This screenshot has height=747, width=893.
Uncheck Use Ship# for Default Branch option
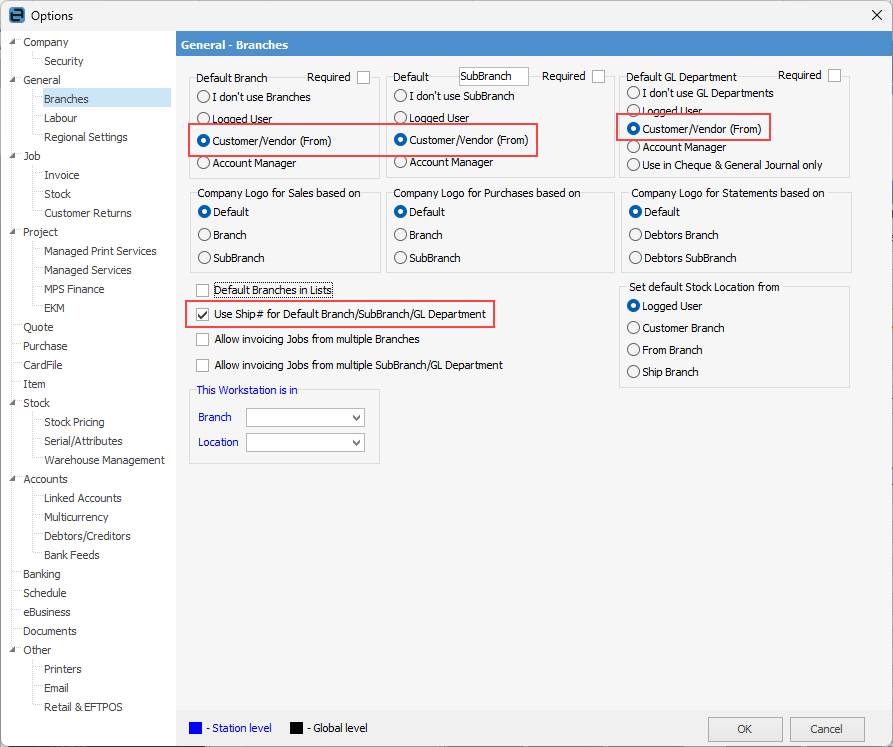tap(203, 314)
